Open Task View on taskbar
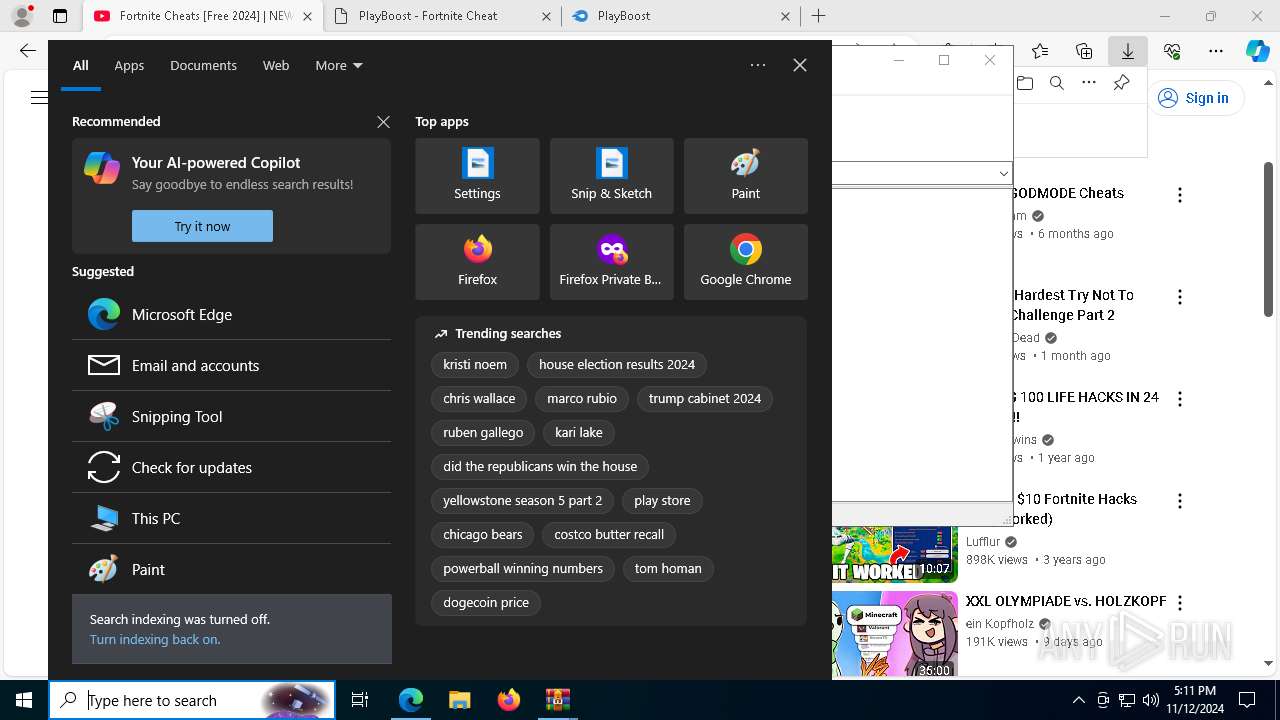The image size is (1280, 720). [x=360, y=700]
